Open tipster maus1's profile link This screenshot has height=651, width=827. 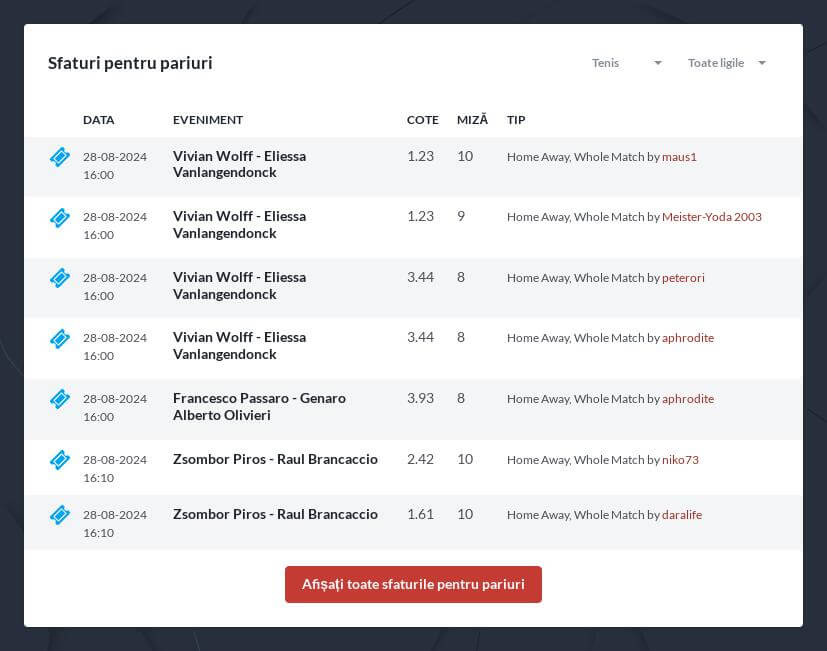point(679,157)
